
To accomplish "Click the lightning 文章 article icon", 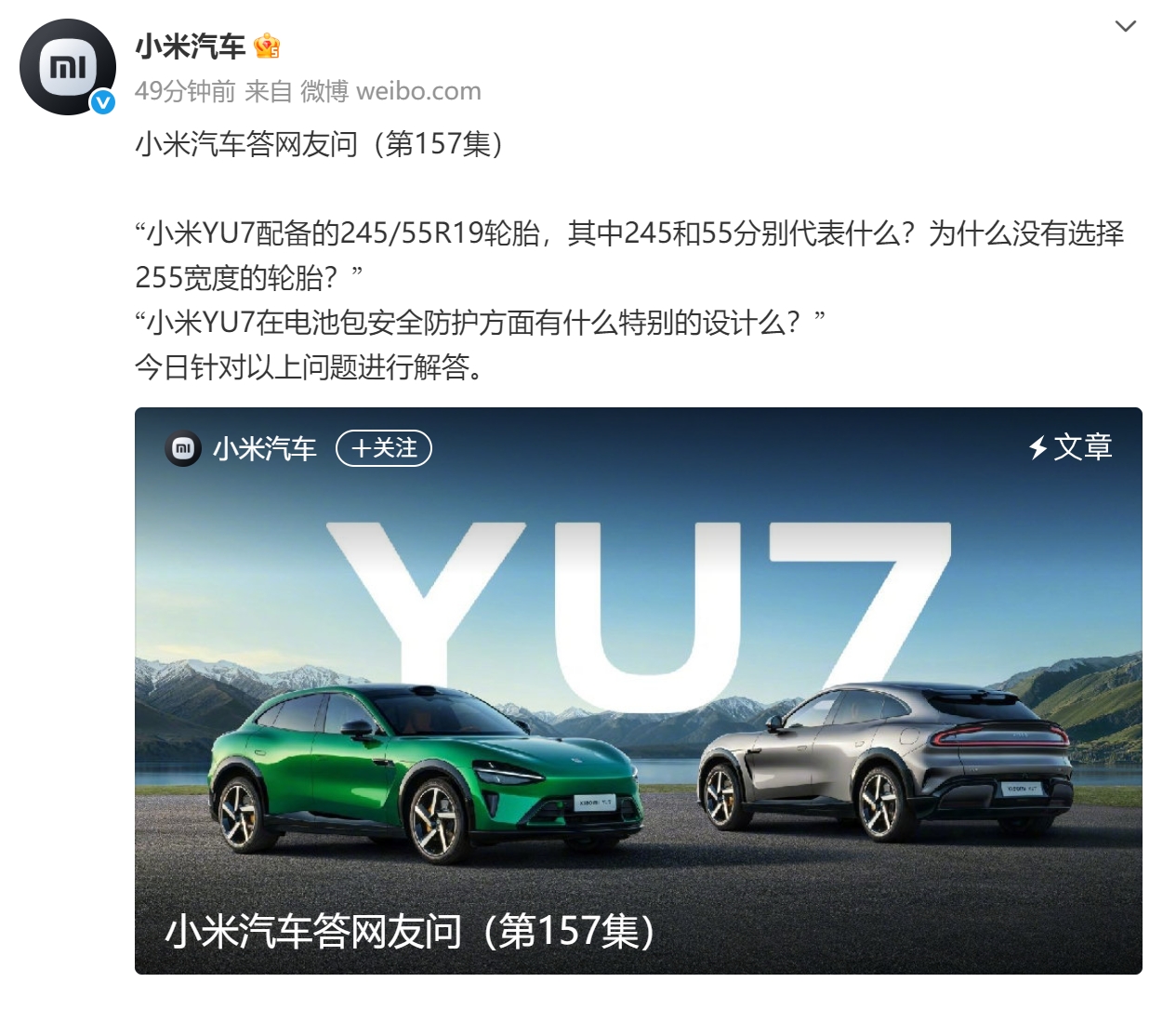I will [x=1038, y=448].
